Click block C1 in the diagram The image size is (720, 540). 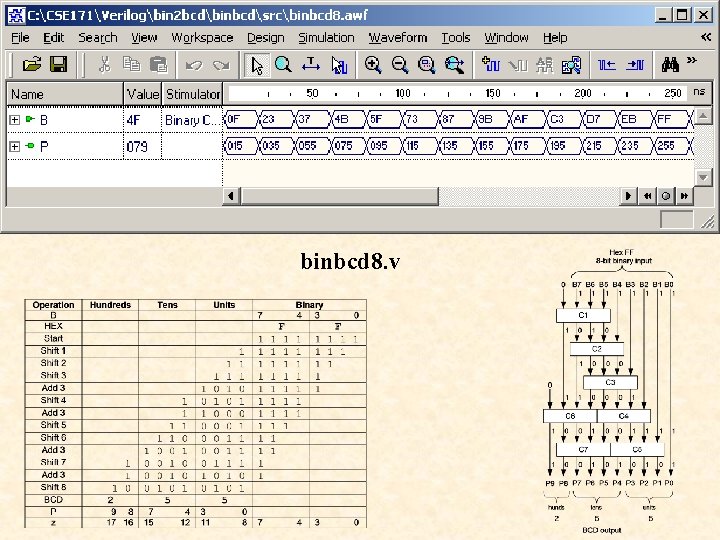coord(583,315)
